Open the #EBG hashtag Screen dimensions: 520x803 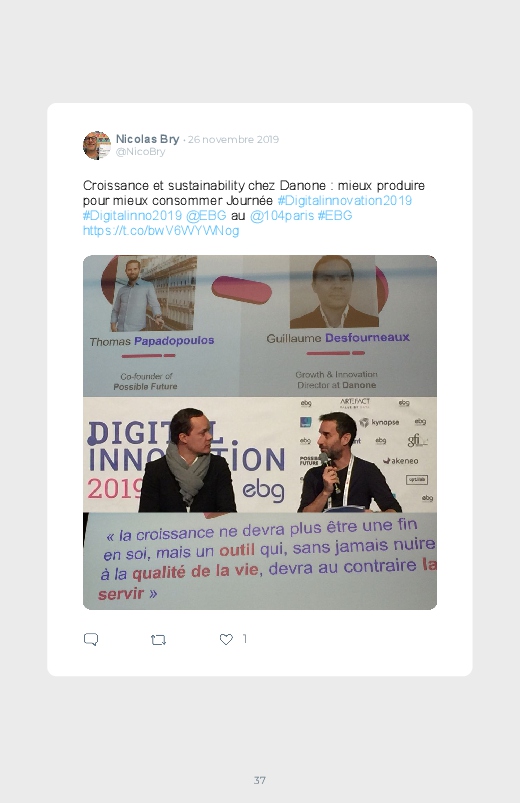coord(335,216)
